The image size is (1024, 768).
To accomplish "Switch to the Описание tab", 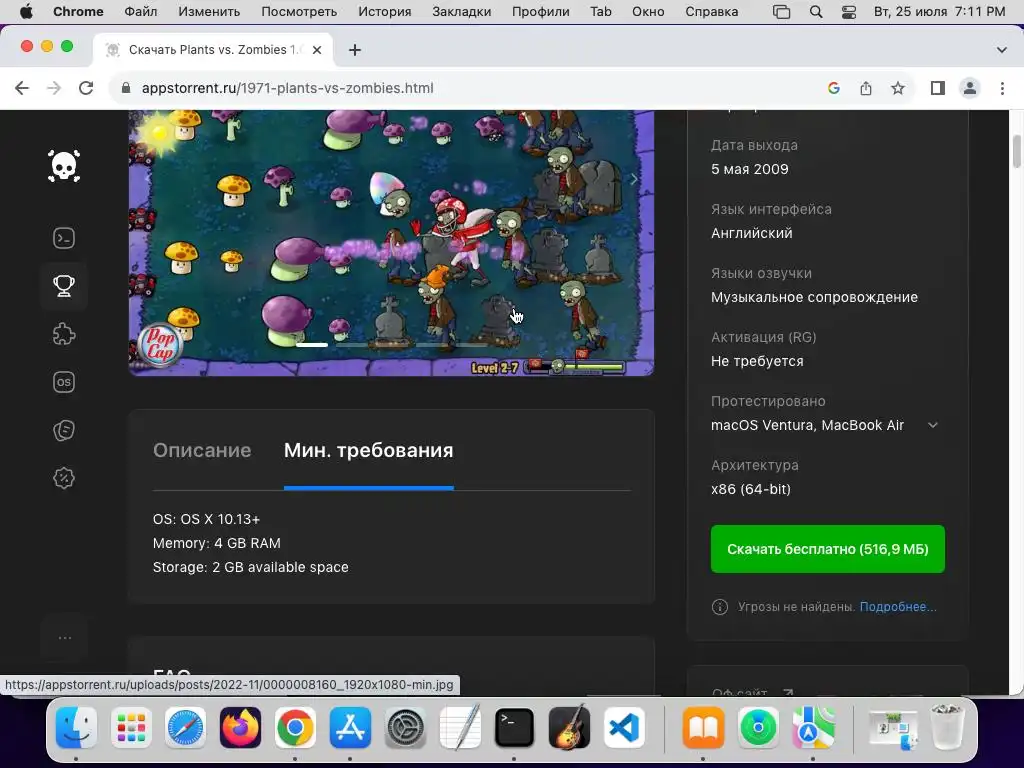I will tap(202, 451).
